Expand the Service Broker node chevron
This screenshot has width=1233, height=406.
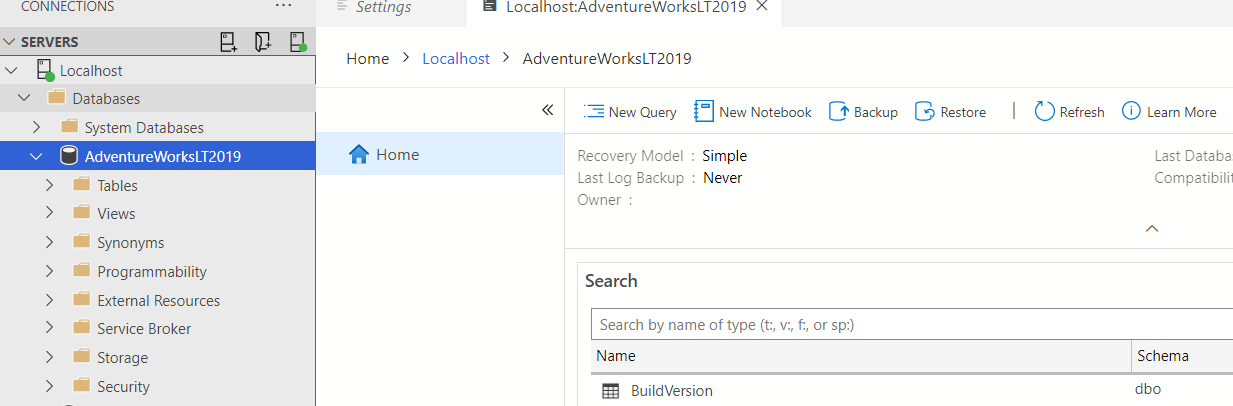pyautogui.click(x=49, y=328)
